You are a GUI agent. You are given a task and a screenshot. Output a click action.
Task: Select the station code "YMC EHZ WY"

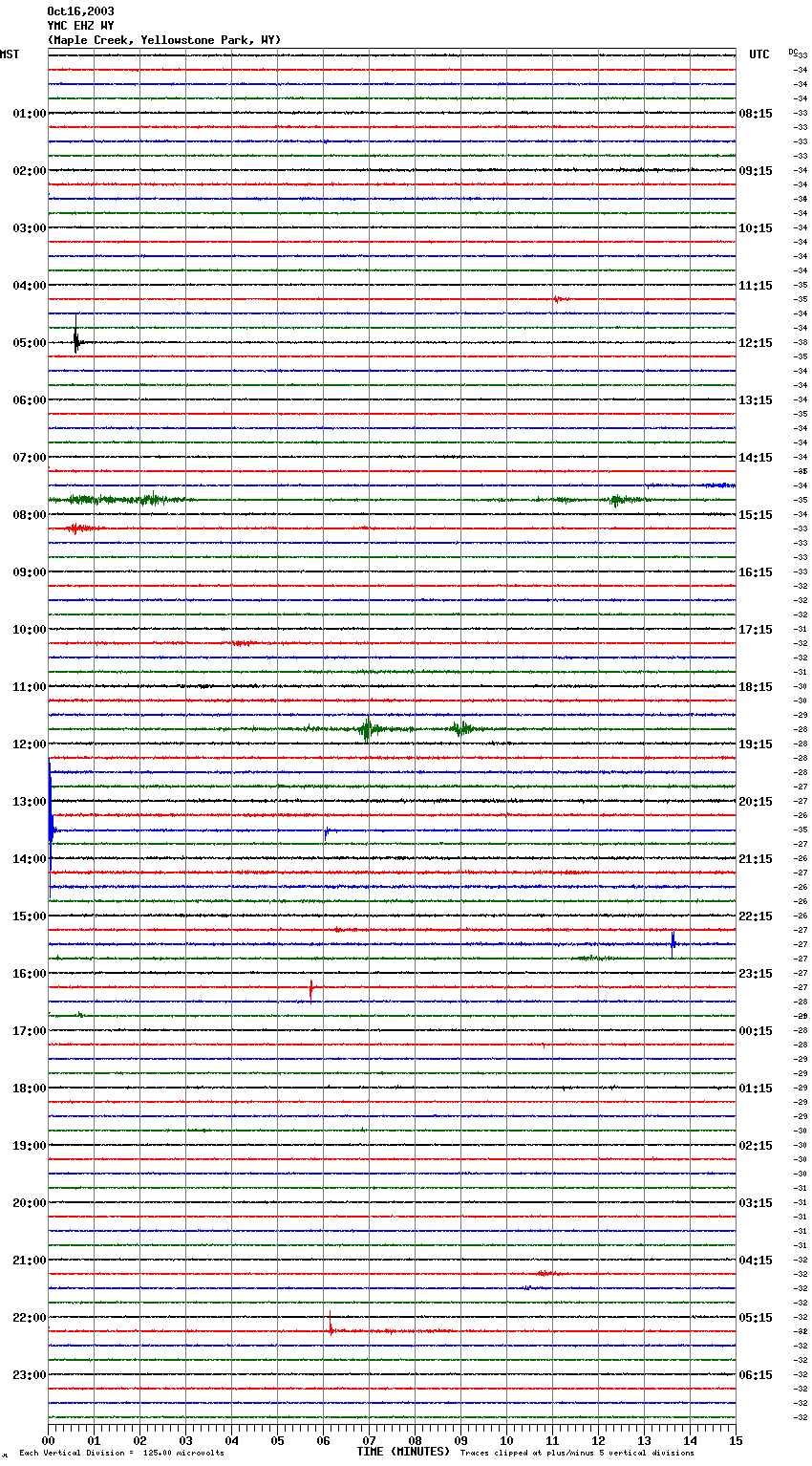80,26
